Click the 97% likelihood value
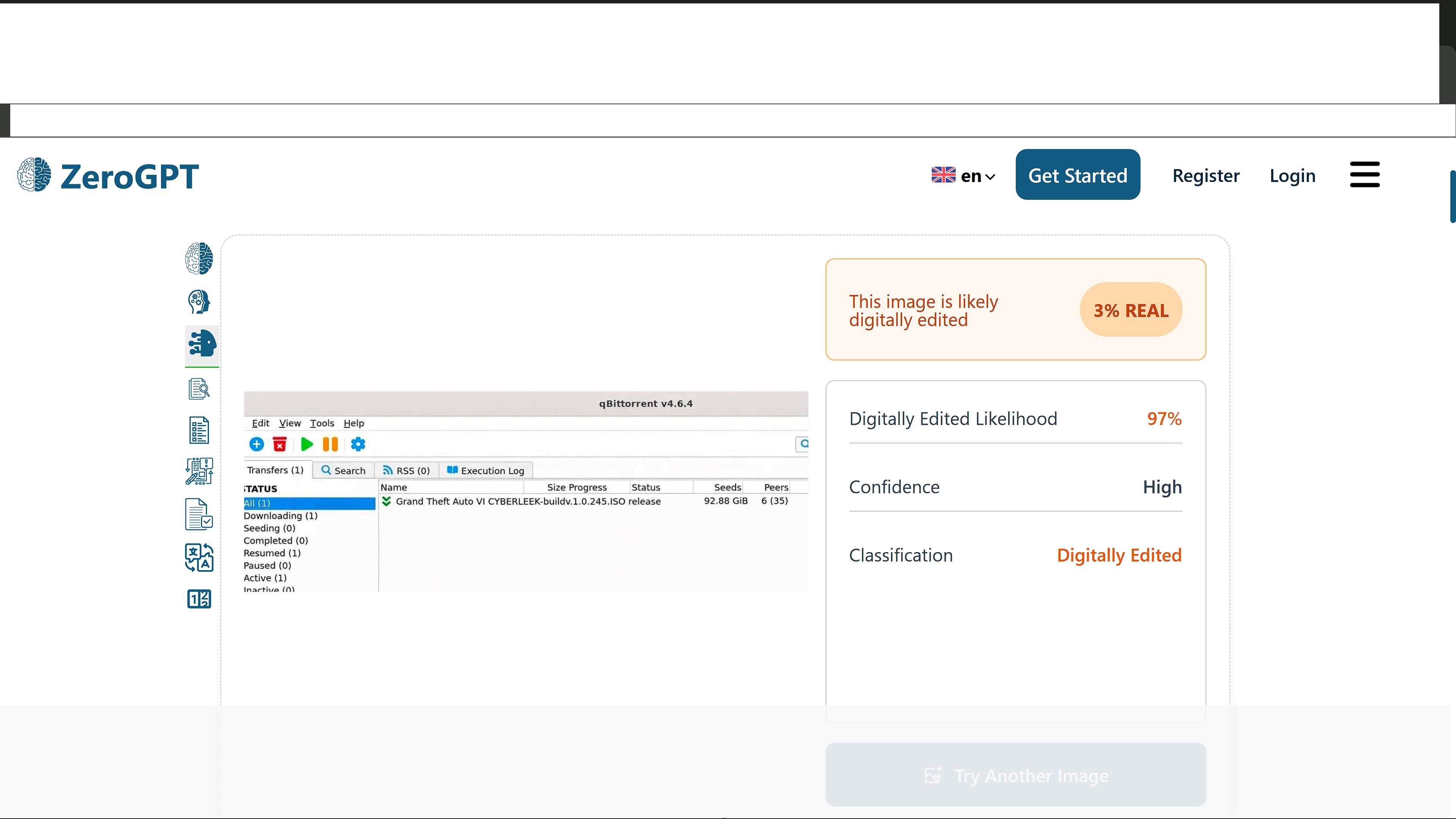 (x=1164, y=419)
